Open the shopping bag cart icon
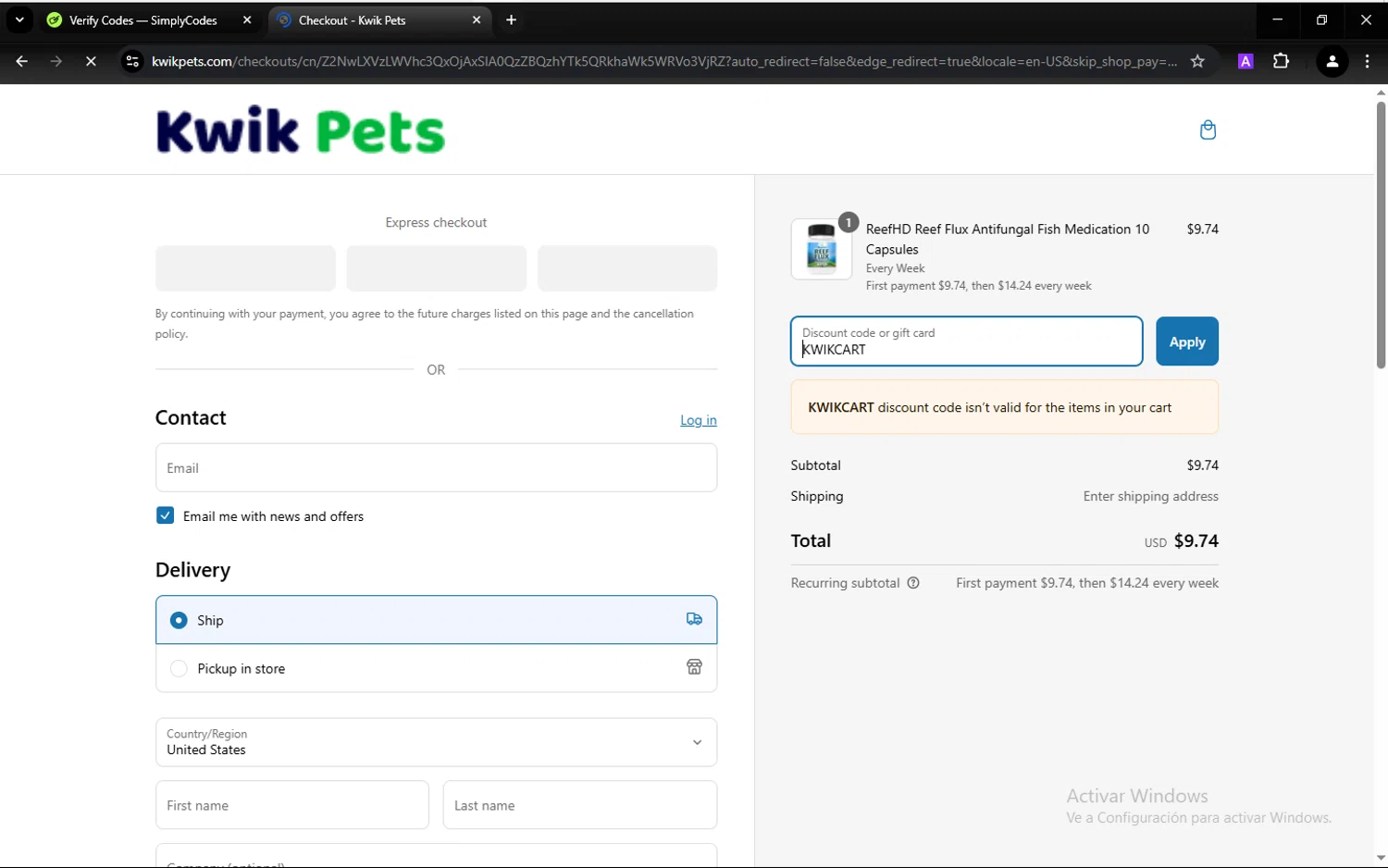Viewport: 1388px width, 868px height. point(1208,130)
